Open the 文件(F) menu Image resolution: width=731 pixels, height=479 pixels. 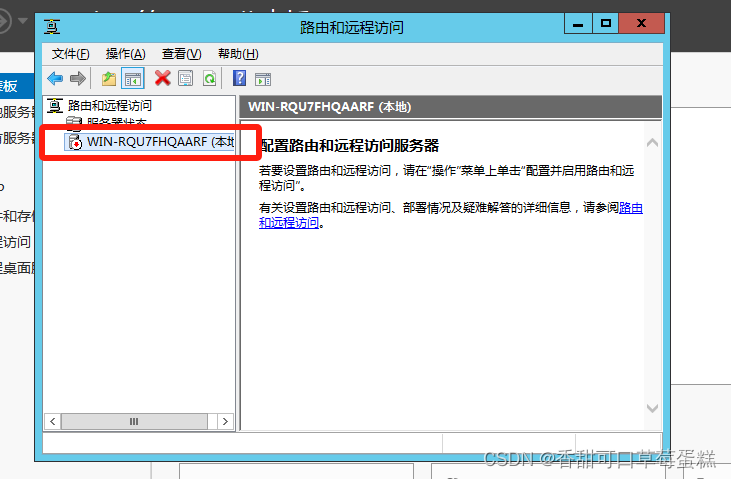(x=70, y=54)
